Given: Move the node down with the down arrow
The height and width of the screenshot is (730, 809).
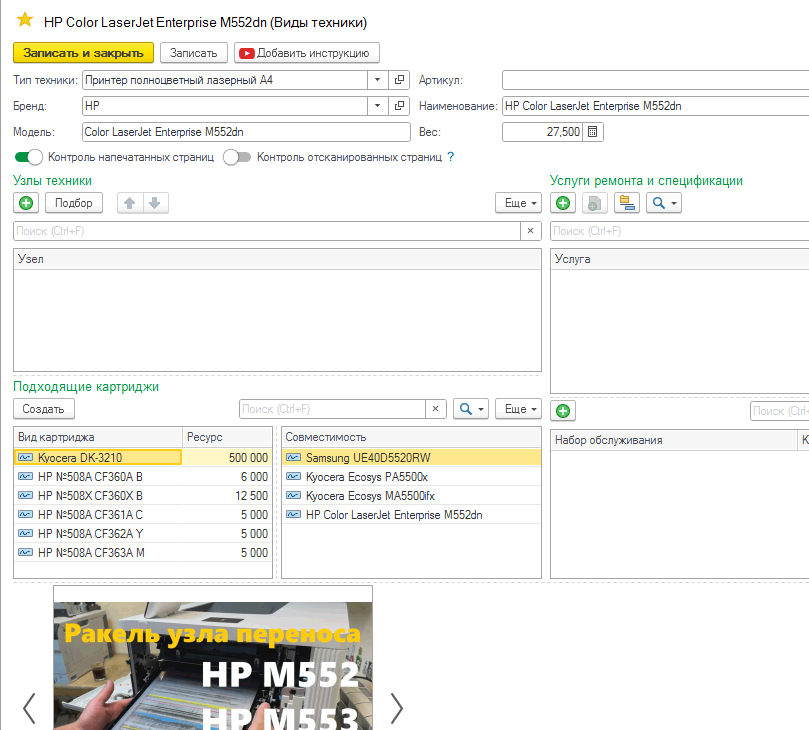Looking at the screenshot, I should coord(155,203).
